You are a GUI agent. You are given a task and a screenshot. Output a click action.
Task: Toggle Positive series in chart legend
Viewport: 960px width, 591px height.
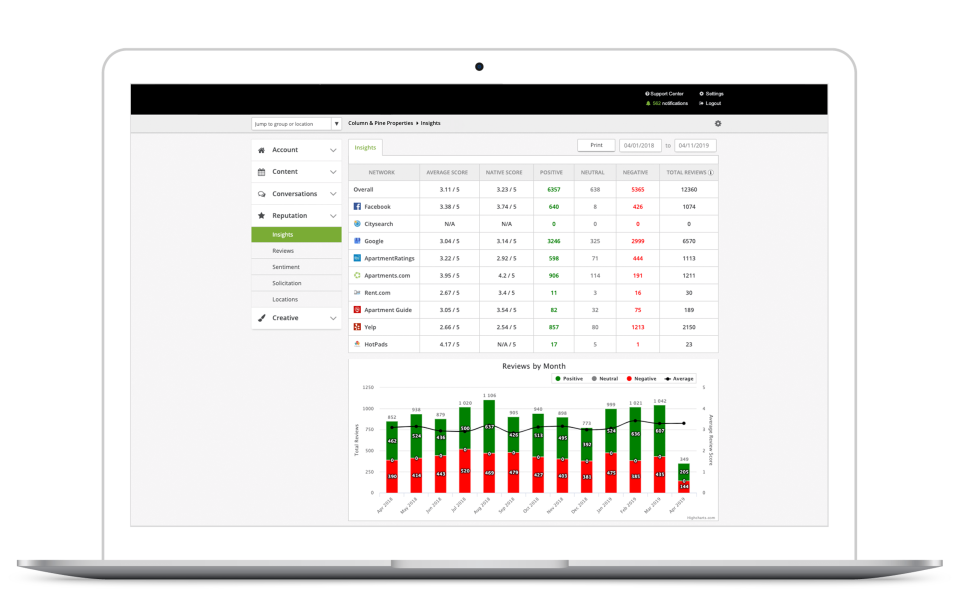tap(569, 379)
